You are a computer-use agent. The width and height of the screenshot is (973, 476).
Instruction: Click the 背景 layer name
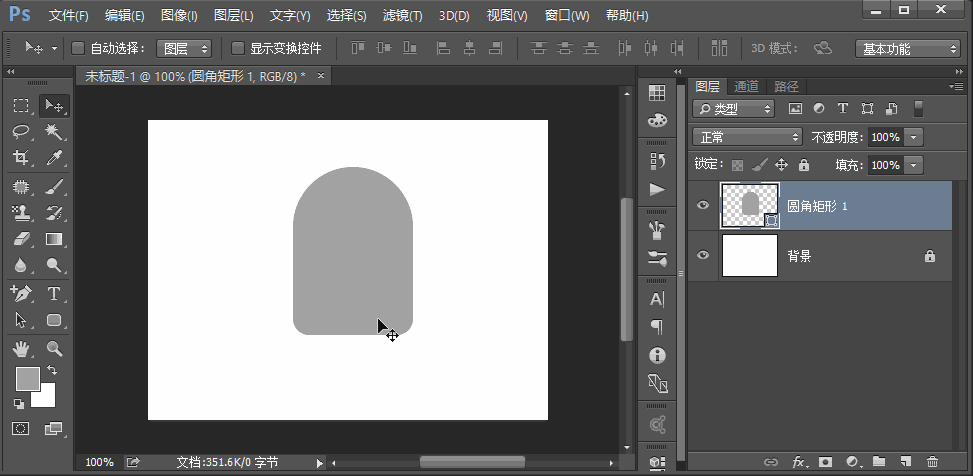coord(800,256)
